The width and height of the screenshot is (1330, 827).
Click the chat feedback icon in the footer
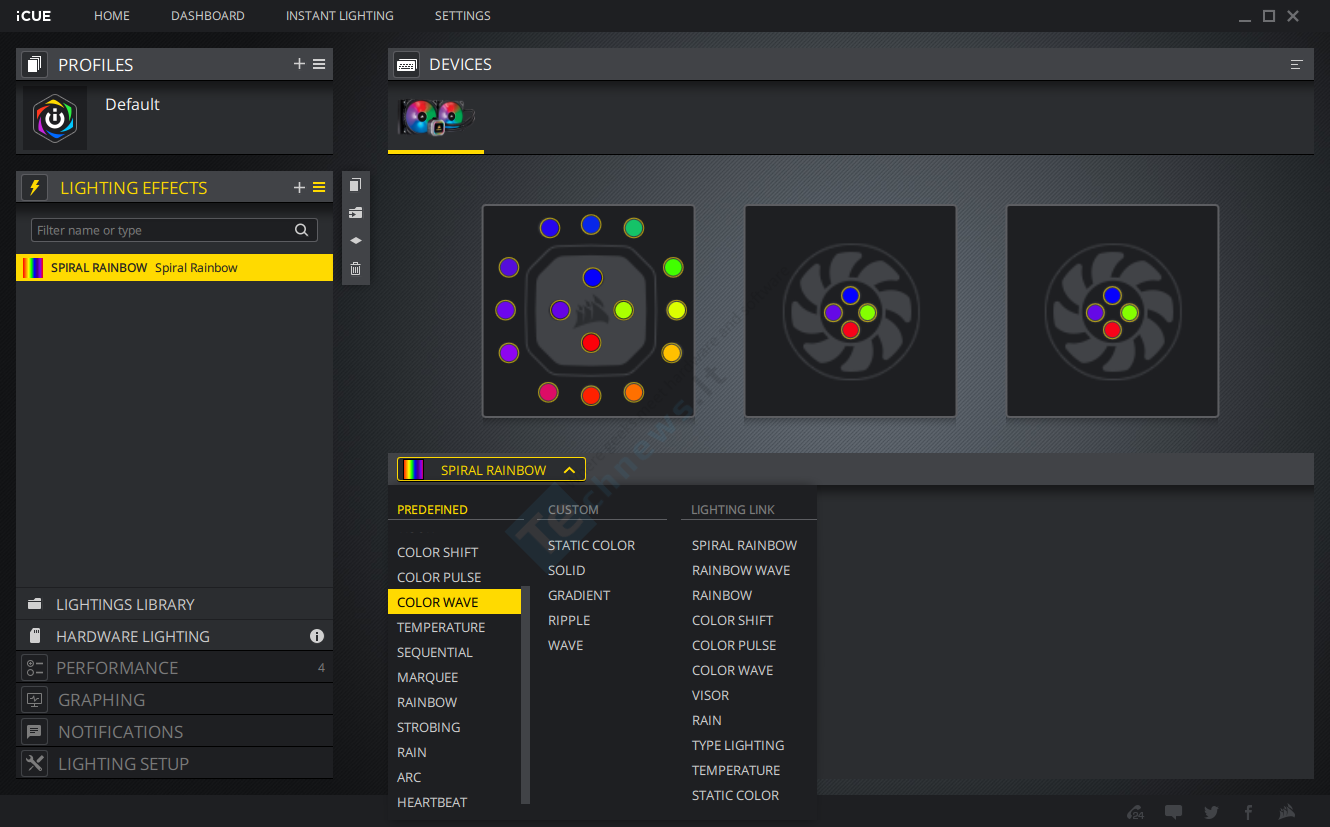[1174, 812]
